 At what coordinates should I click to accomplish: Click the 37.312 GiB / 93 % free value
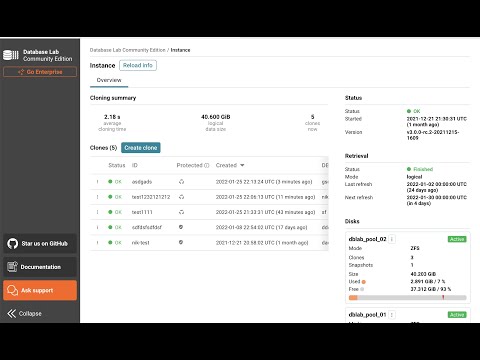pyautogui.click(x=431, y=289)
